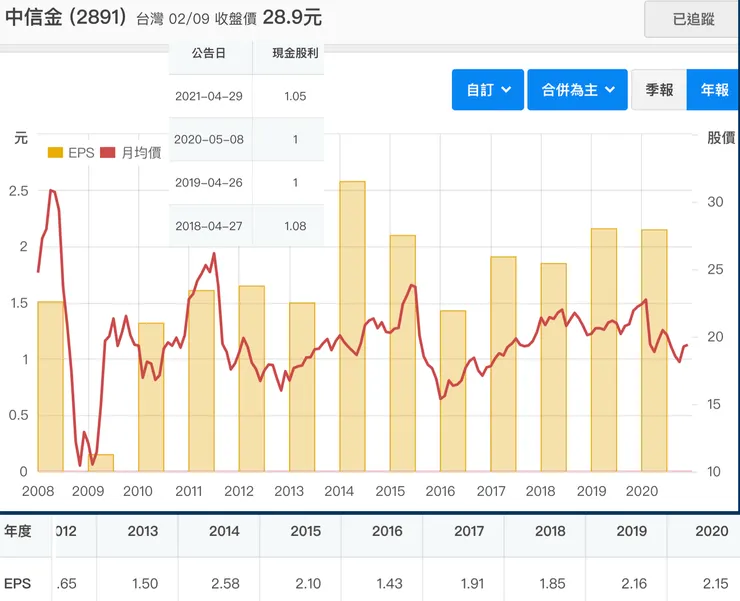Image resolution: width=740 pixels, height=601 pixels.
Task: Click the 2020-05-08 announcement date
Action: 209,140
